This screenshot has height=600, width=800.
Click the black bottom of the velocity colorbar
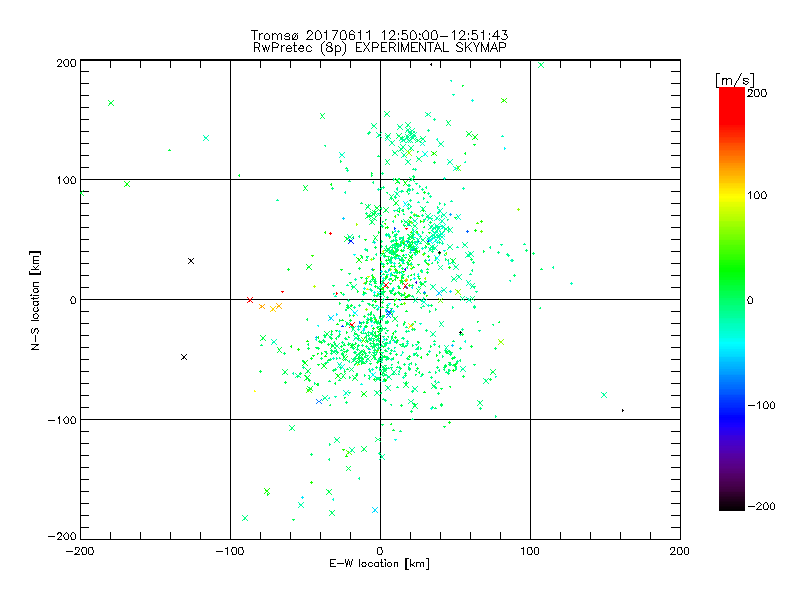point(732,504)
